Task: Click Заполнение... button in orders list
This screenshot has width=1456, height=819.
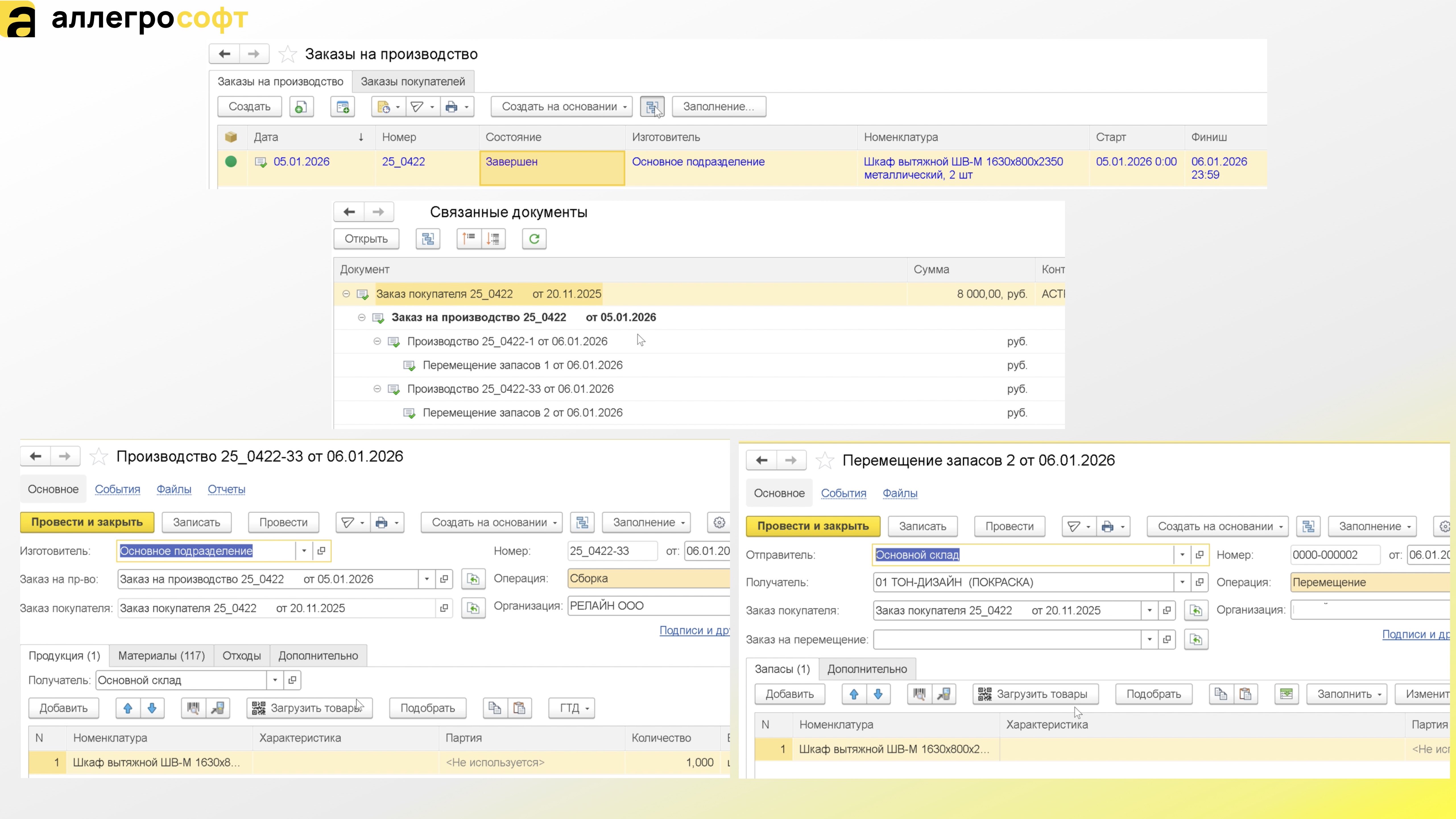Action: click(719, 106)
